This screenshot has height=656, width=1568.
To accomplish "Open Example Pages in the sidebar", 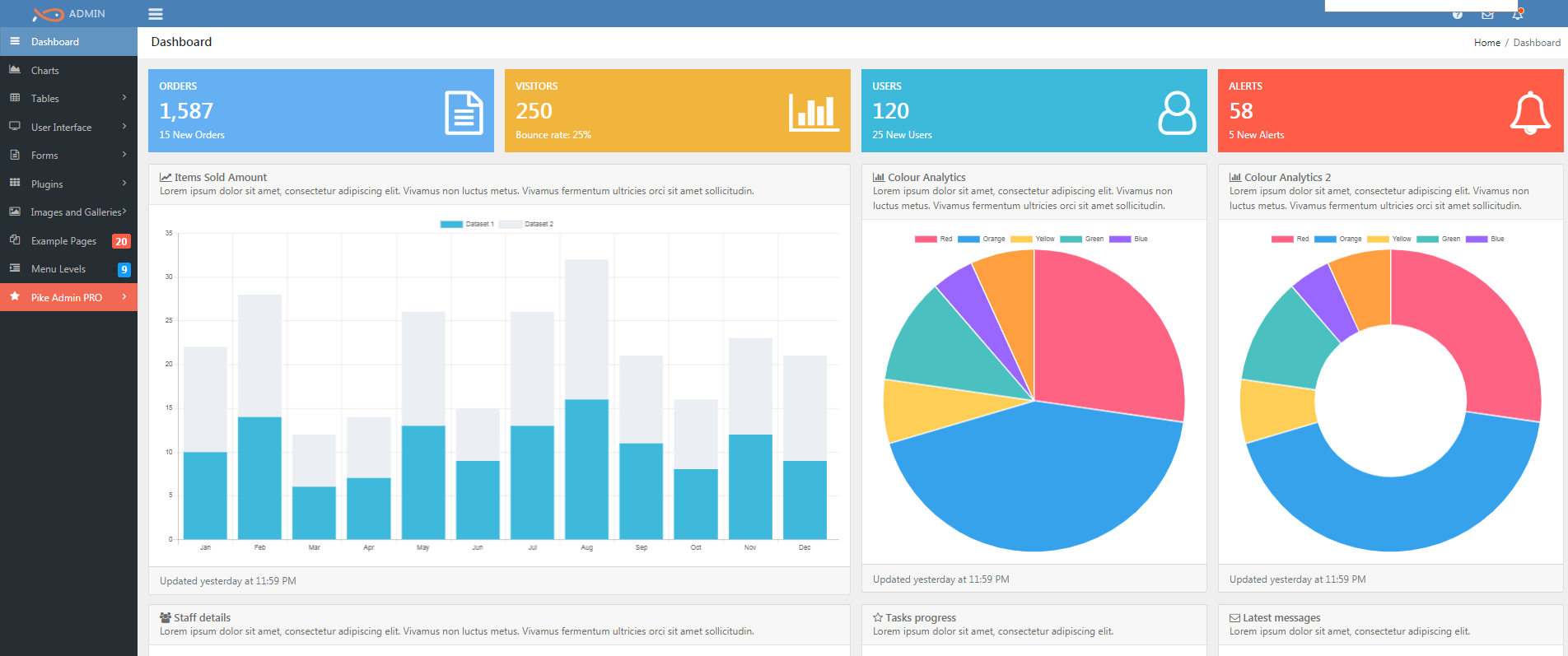I will [x=64, y=241].
